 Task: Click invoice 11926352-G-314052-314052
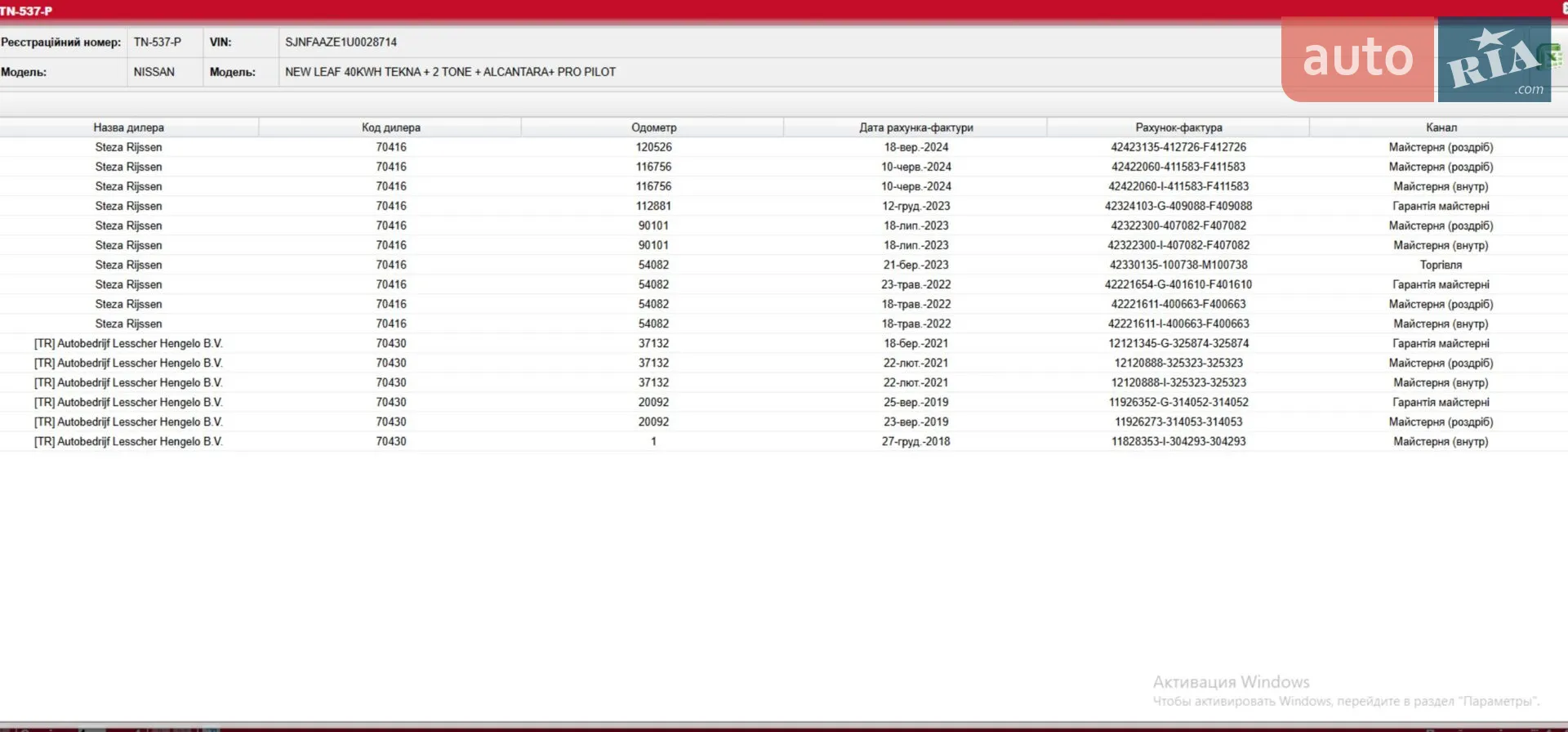(1178, 402)
